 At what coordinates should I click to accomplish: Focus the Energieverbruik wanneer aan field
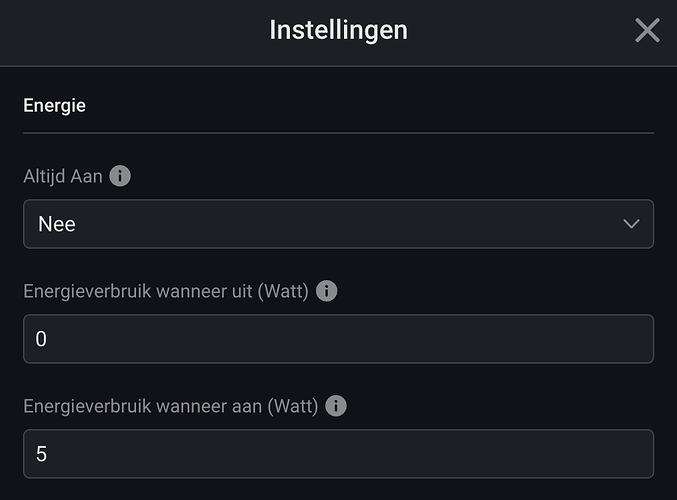click(338, 454)
